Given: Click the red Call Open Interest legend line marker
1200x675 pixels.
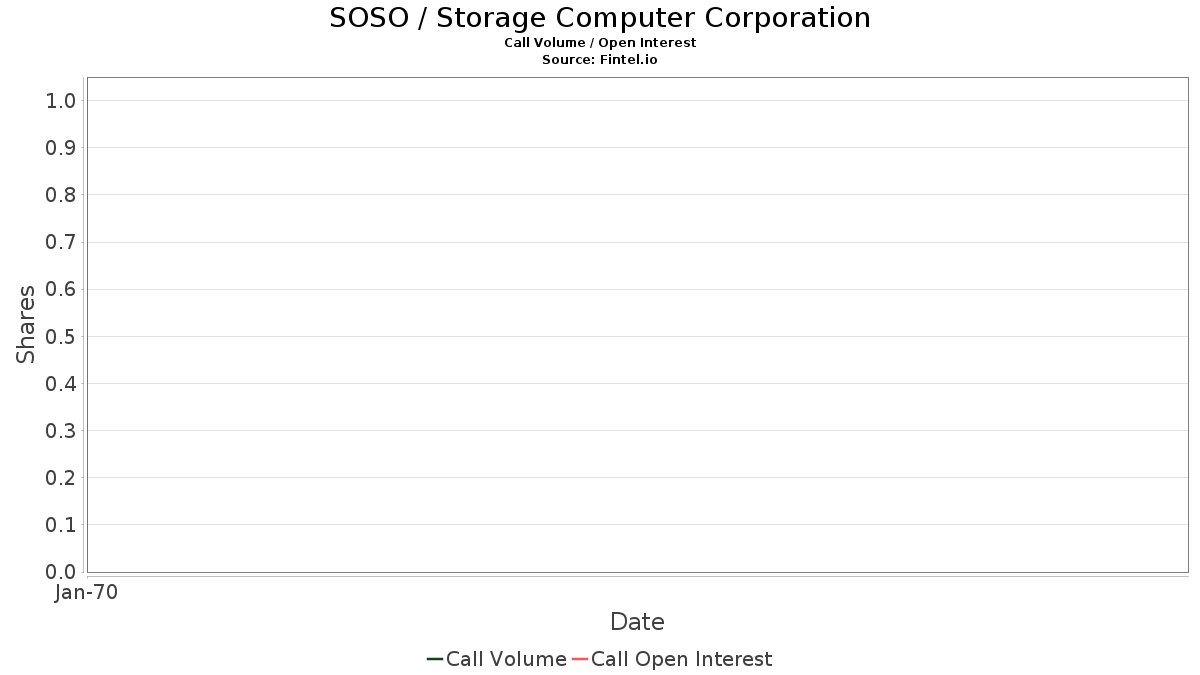Looking at the screenshot, I should (x=579, y=659).
